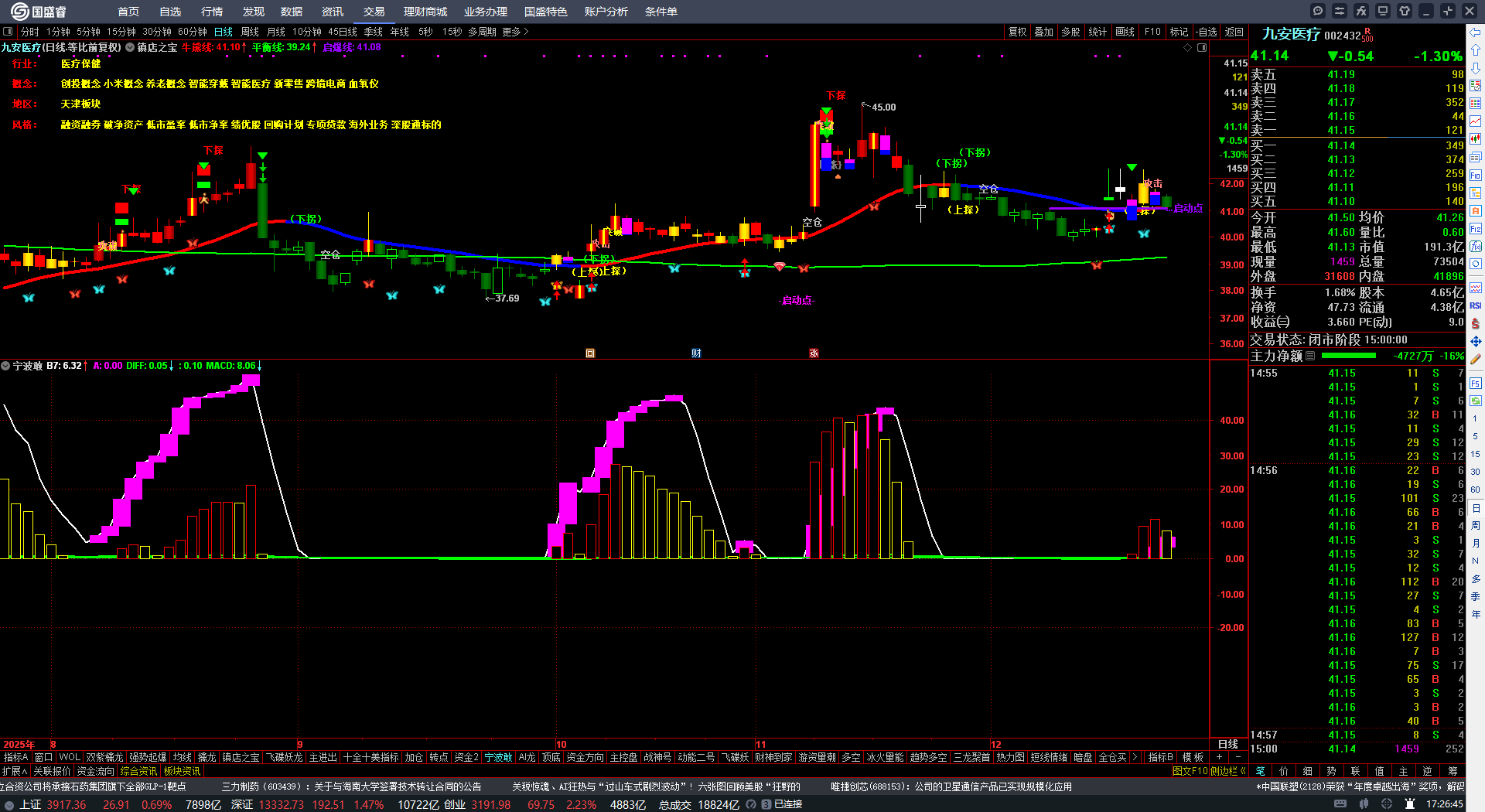Select the pencil drawing tool in sidebar
The width and height of the screenshot is (1485, 812).
point(1476,359)
